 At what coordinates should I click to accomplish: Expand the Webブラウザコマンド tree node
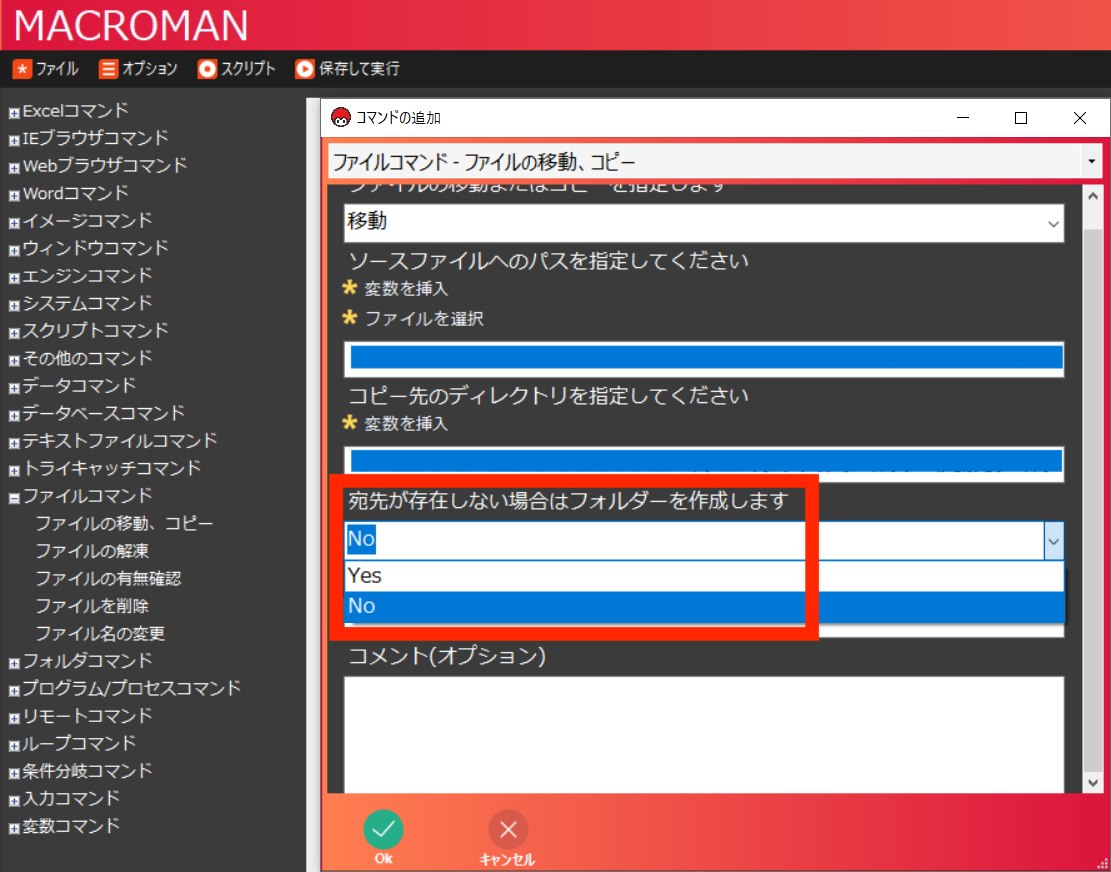pos(13,168)
